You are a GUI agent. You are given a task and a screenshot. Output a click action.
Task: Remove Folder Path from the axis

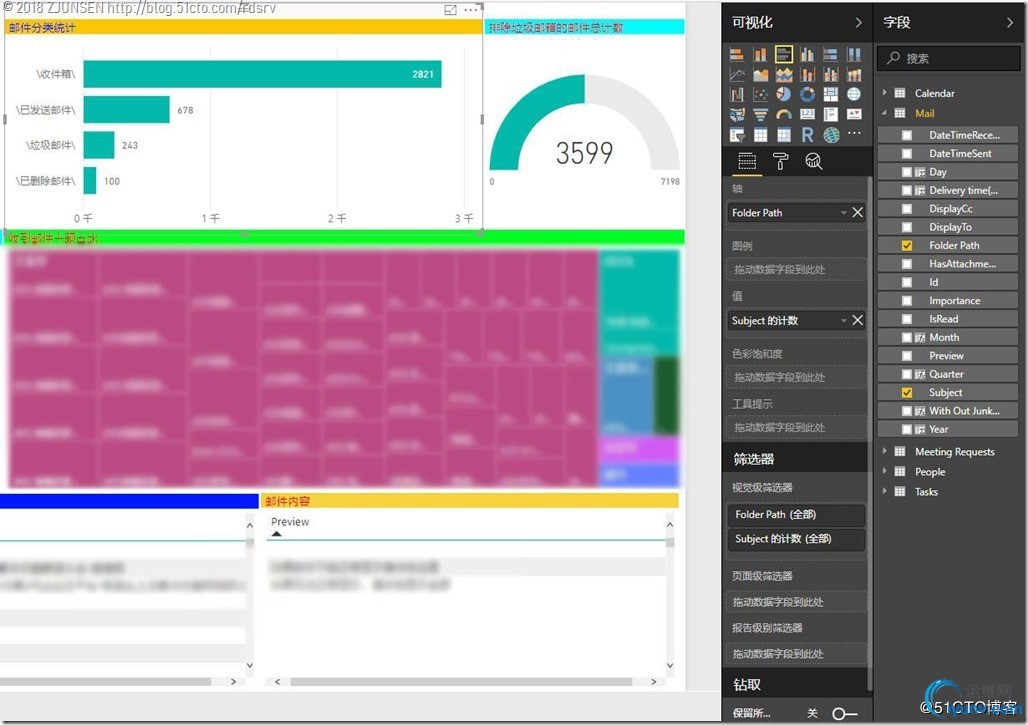tap(858, 212)
